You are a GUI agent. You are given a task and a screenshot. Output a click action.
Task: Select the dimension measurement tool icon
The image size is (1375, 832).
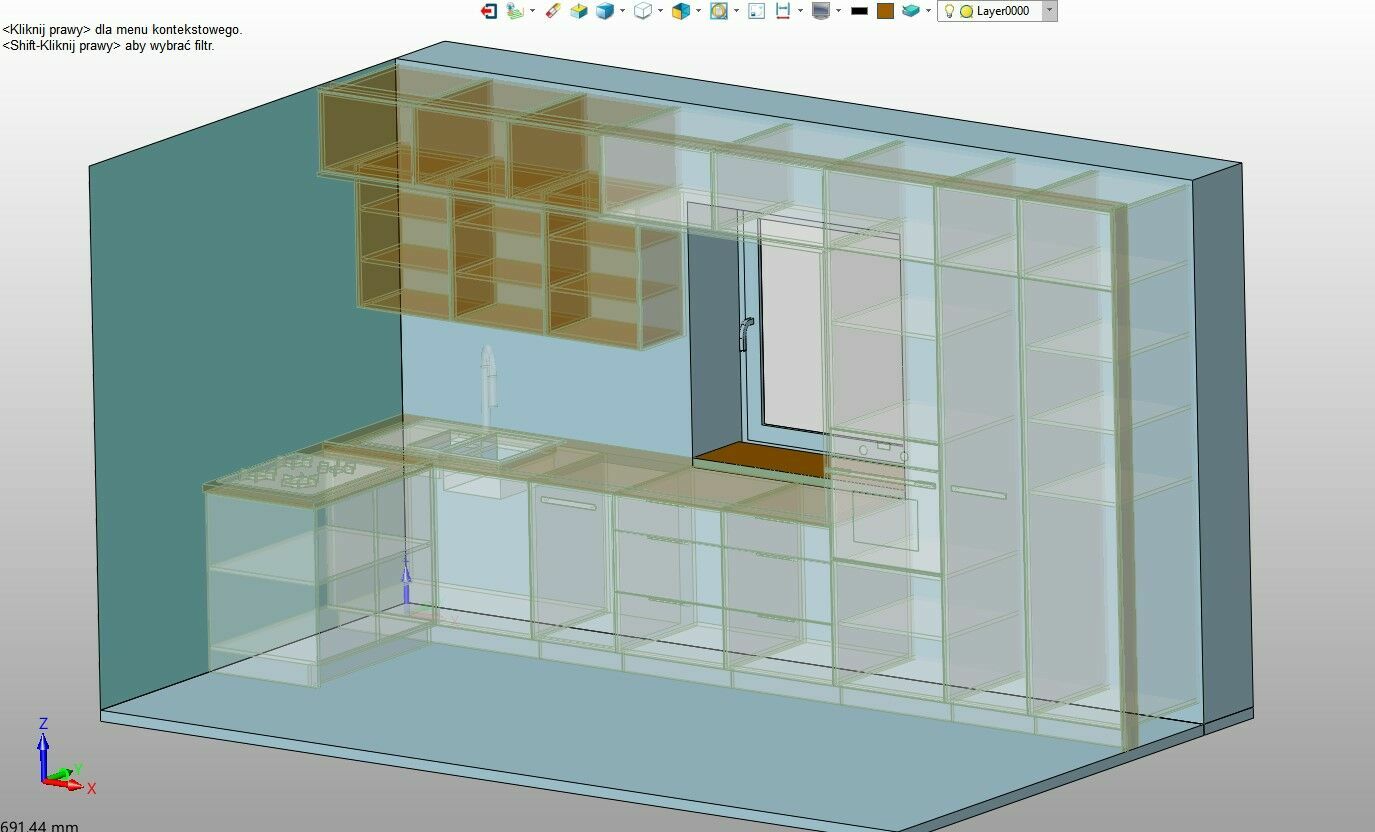point(783,11)
